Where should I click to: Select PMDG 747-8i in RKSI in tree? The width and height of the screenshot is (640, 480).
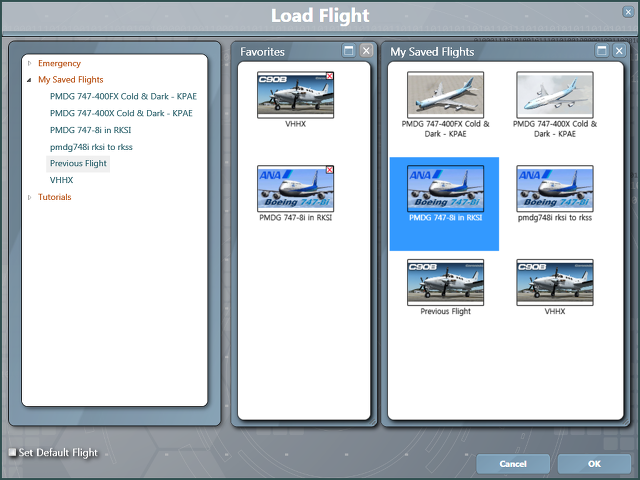click(91, 130)
